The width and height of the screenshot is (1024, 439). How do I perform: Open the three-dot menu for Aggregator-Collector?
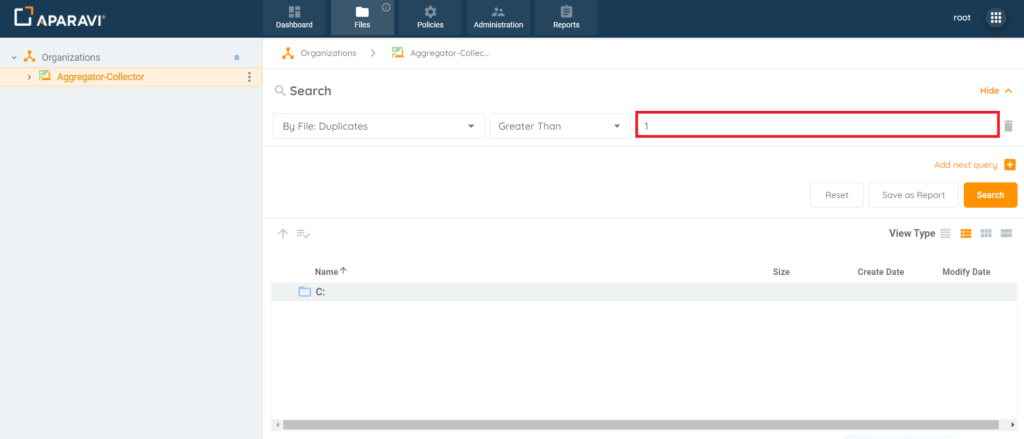(x=249, y=77)
